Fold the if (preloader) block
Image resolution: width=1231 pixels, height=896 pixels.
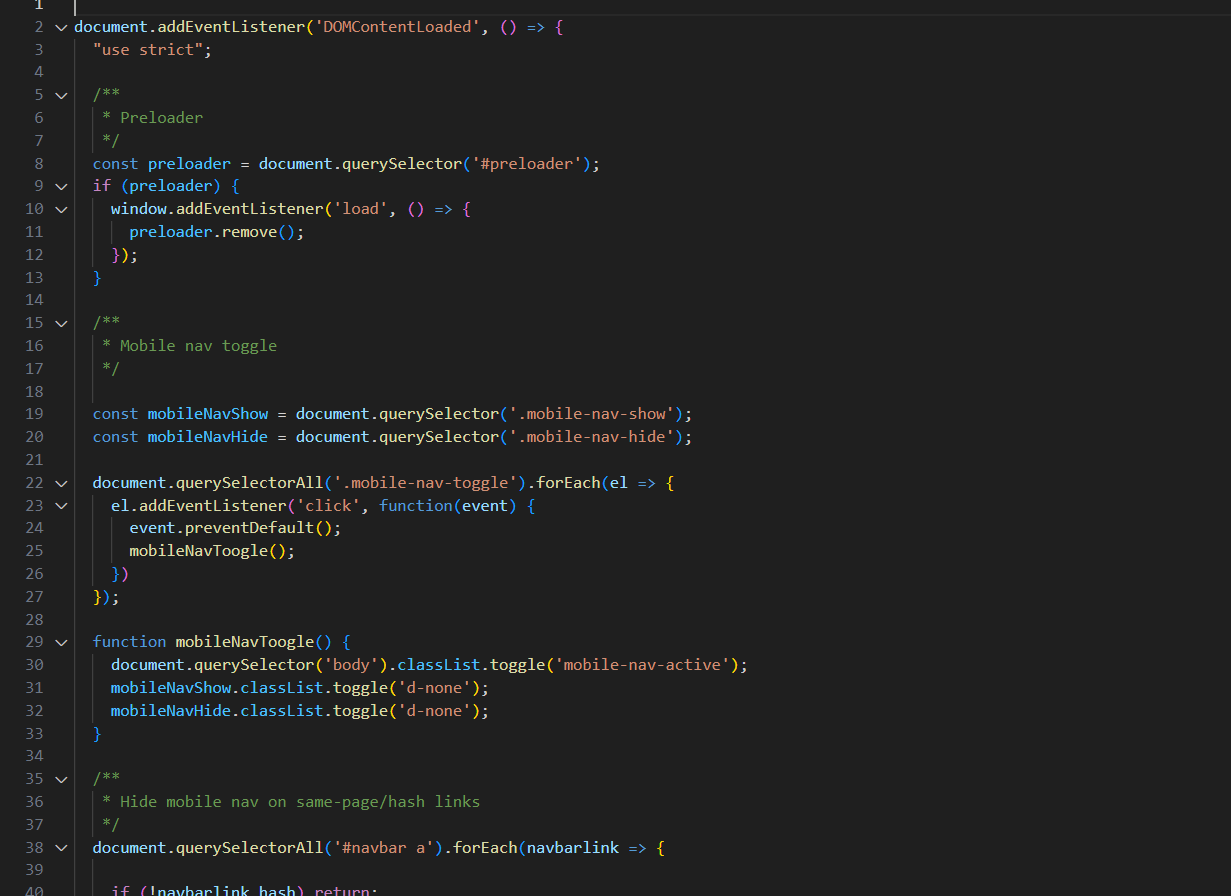coord(61,186)
